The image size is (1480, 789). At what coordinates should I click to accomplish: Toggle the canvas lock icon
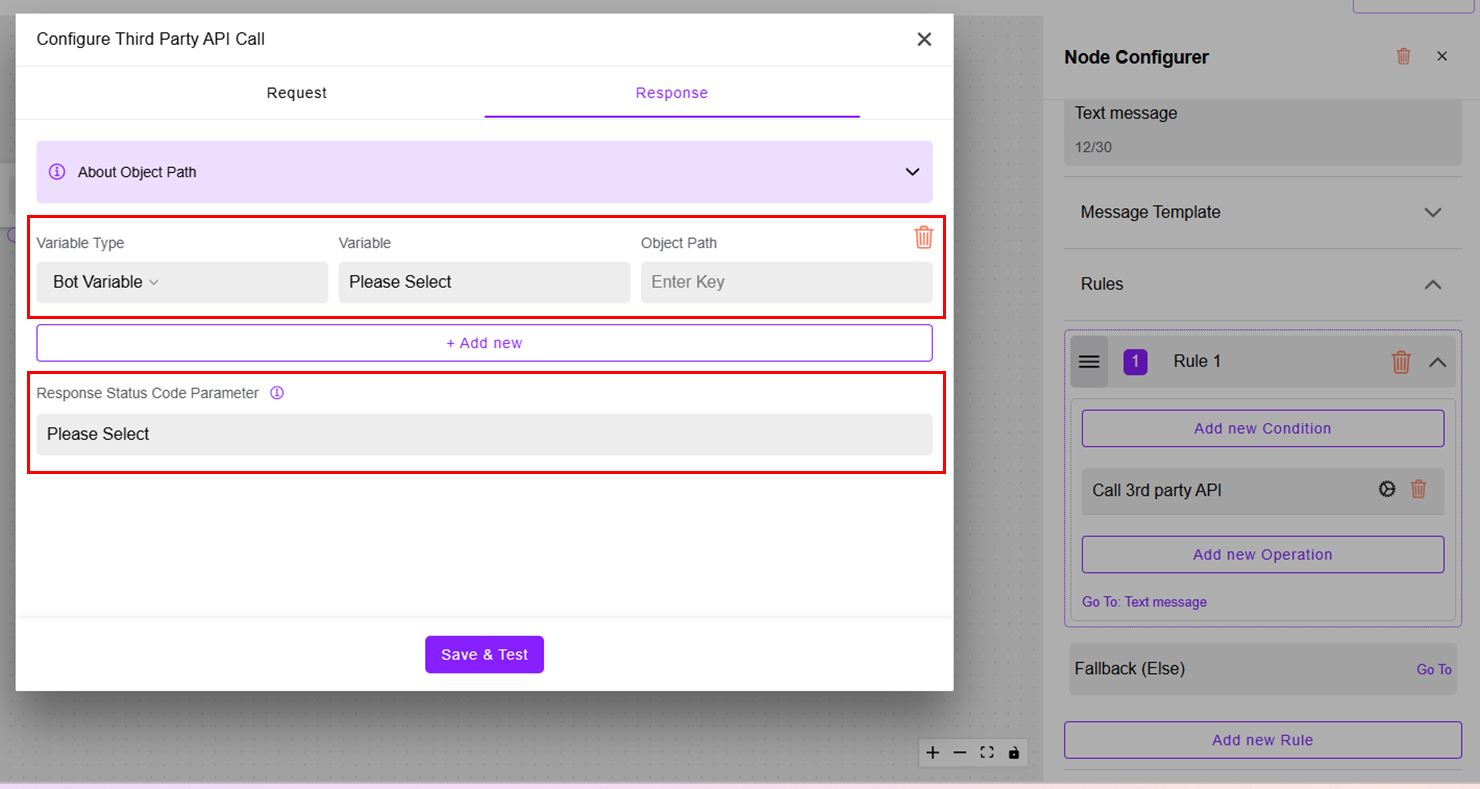1014,752
